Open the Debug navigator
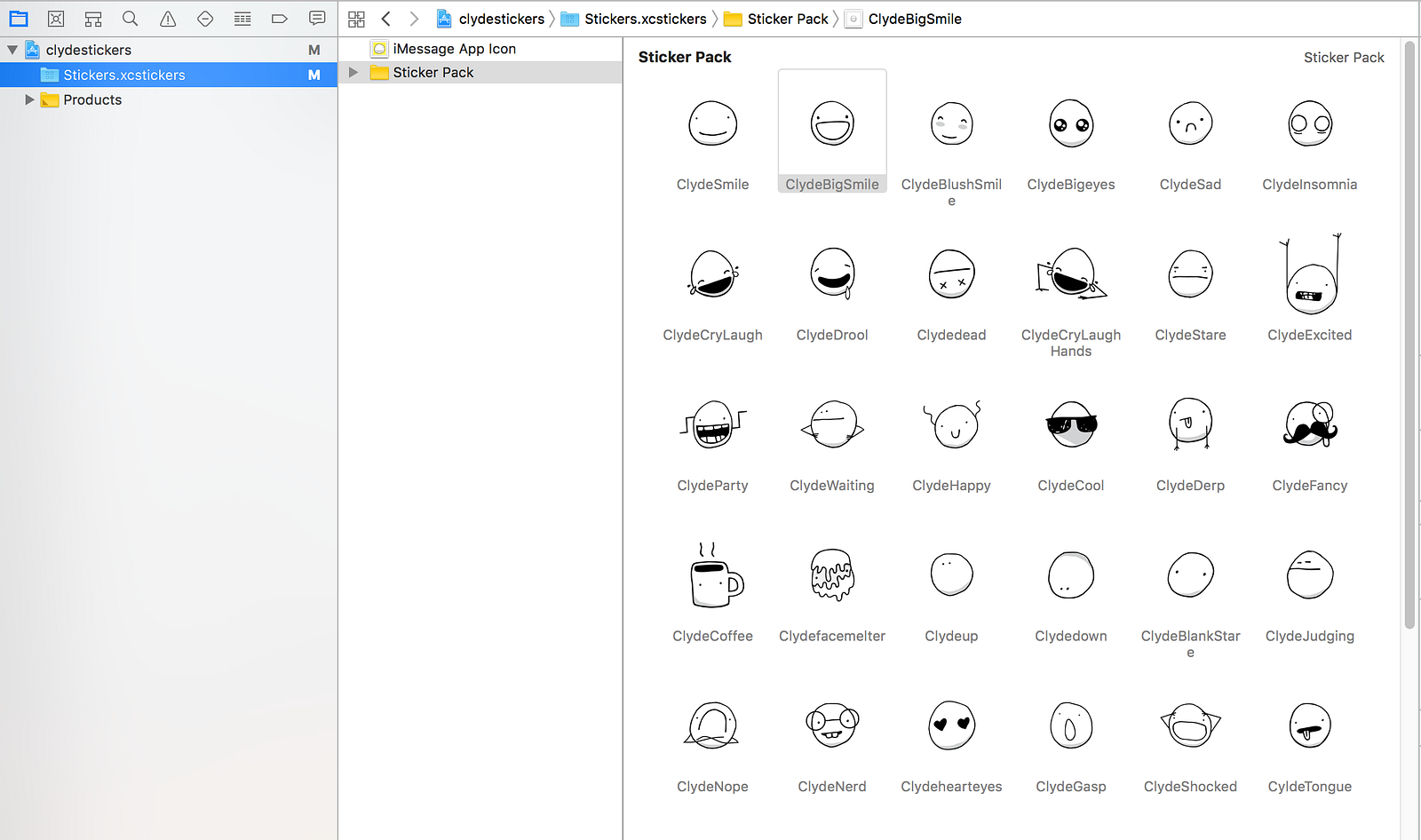 [x=242, y=19]
